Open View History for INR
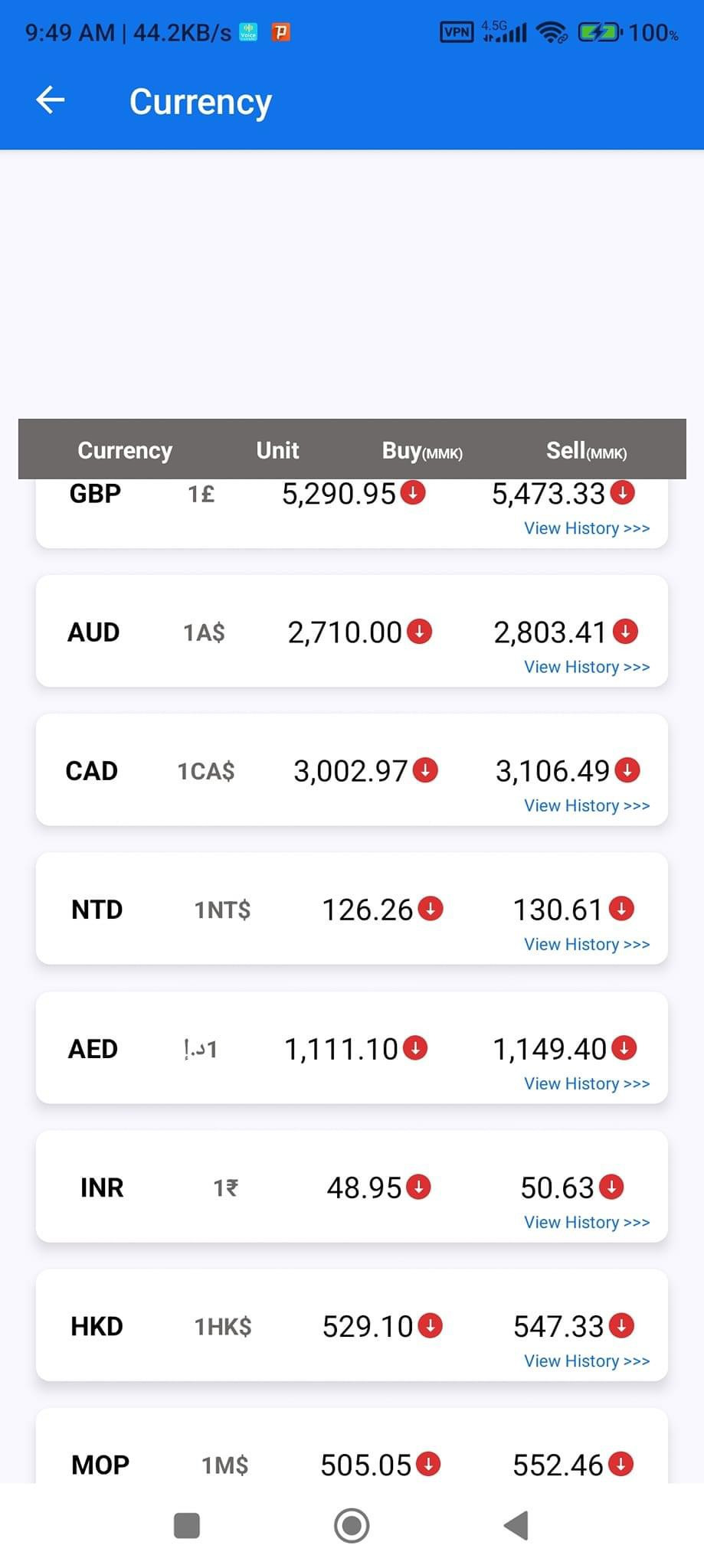 [587, 1222]
